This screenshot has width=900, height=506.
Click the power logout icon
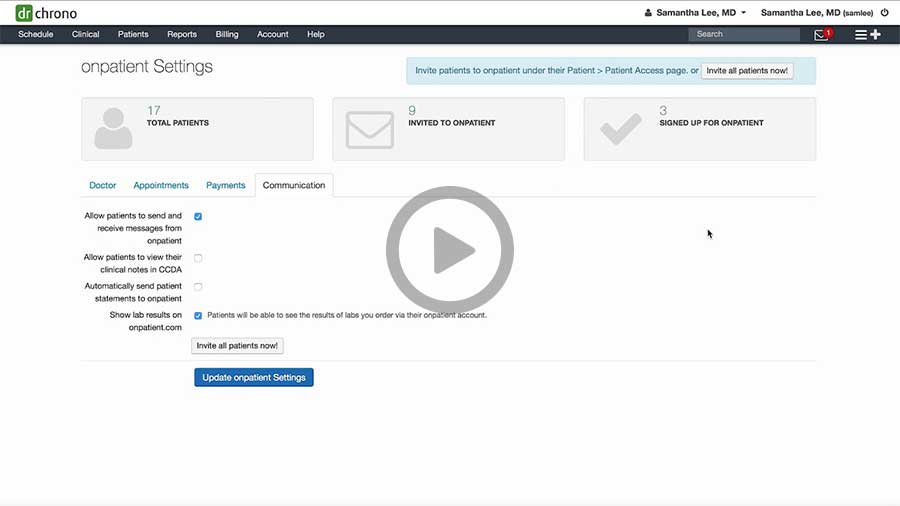pyautogui.click(x=885, y=12)
